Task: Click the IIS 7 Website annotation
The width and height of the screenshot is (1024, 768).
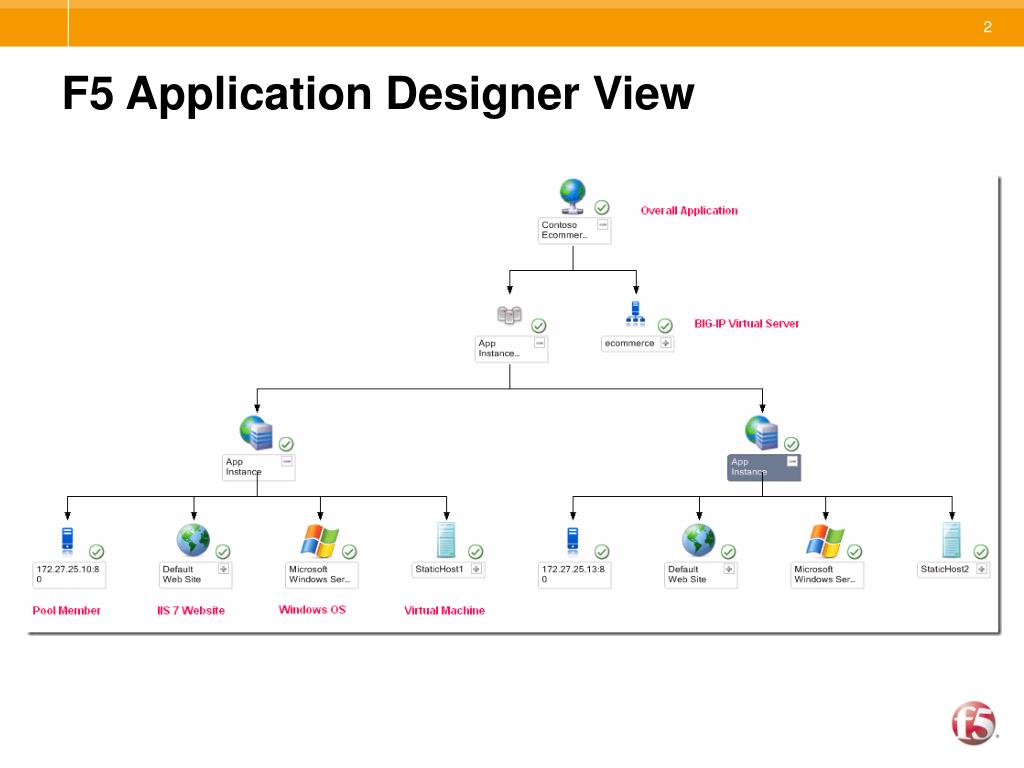Action: [191, 611]
